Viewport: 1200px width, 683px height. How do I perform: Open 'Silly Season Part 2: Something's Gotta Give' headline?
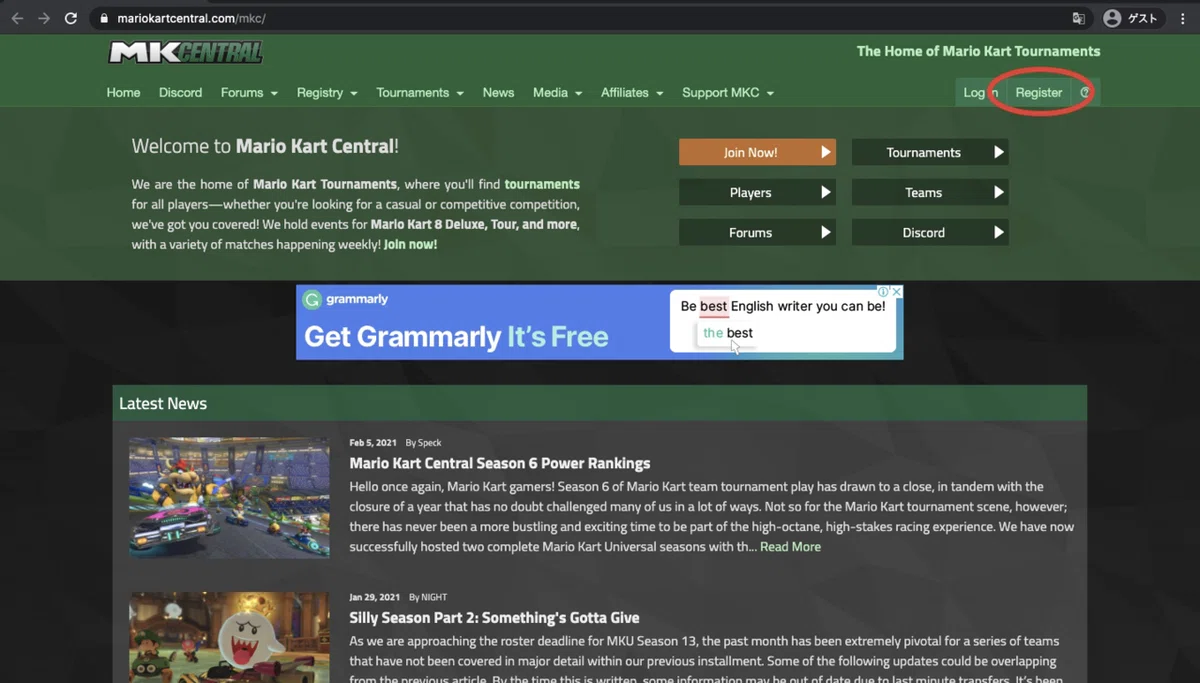click(494, 618)
